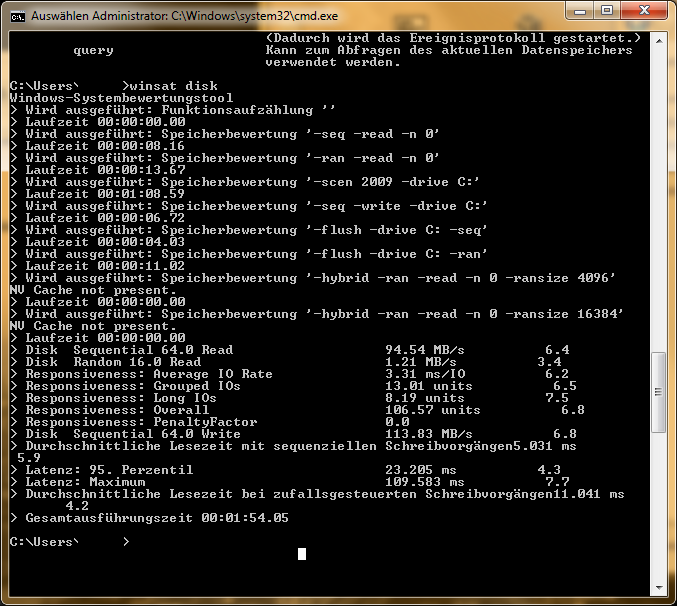Click 'Windows-Systembewertungstool' line
Viewport: 677px width, 606px height.
[x=121, y=98]
